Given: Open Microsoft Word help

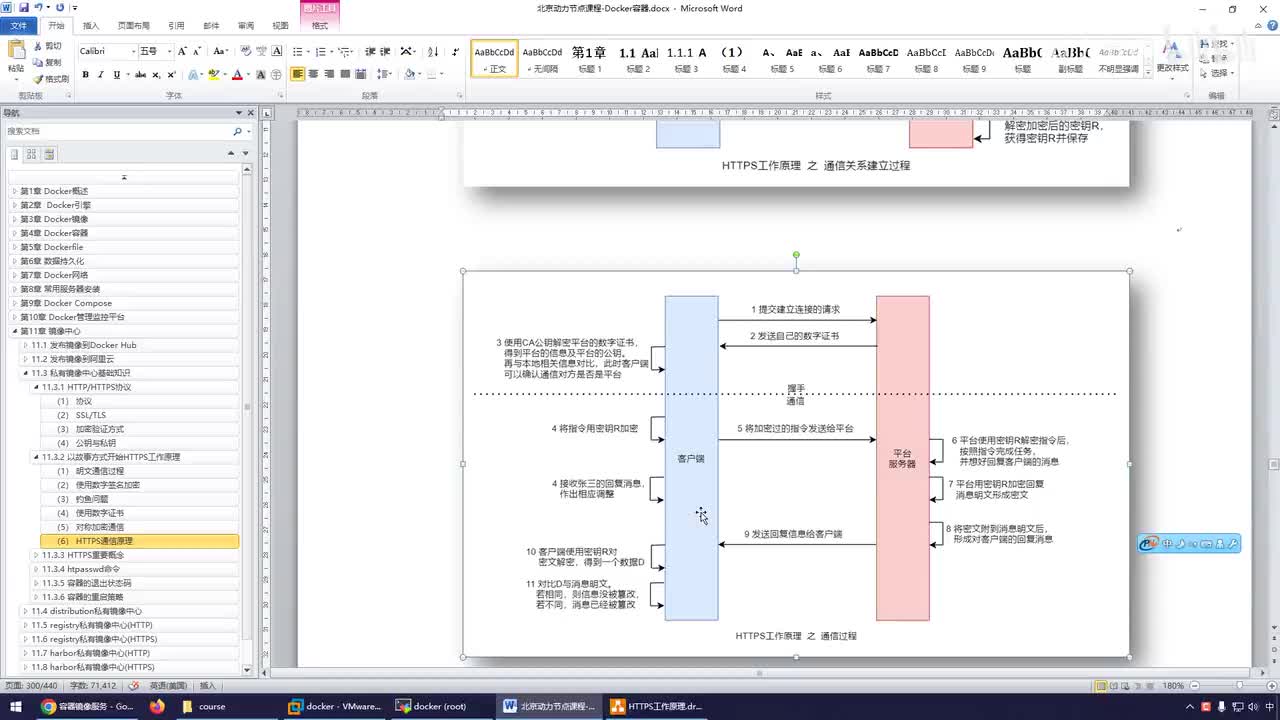Looking at the screenshot, I should pyautogui.click(x=1270, y=26).
